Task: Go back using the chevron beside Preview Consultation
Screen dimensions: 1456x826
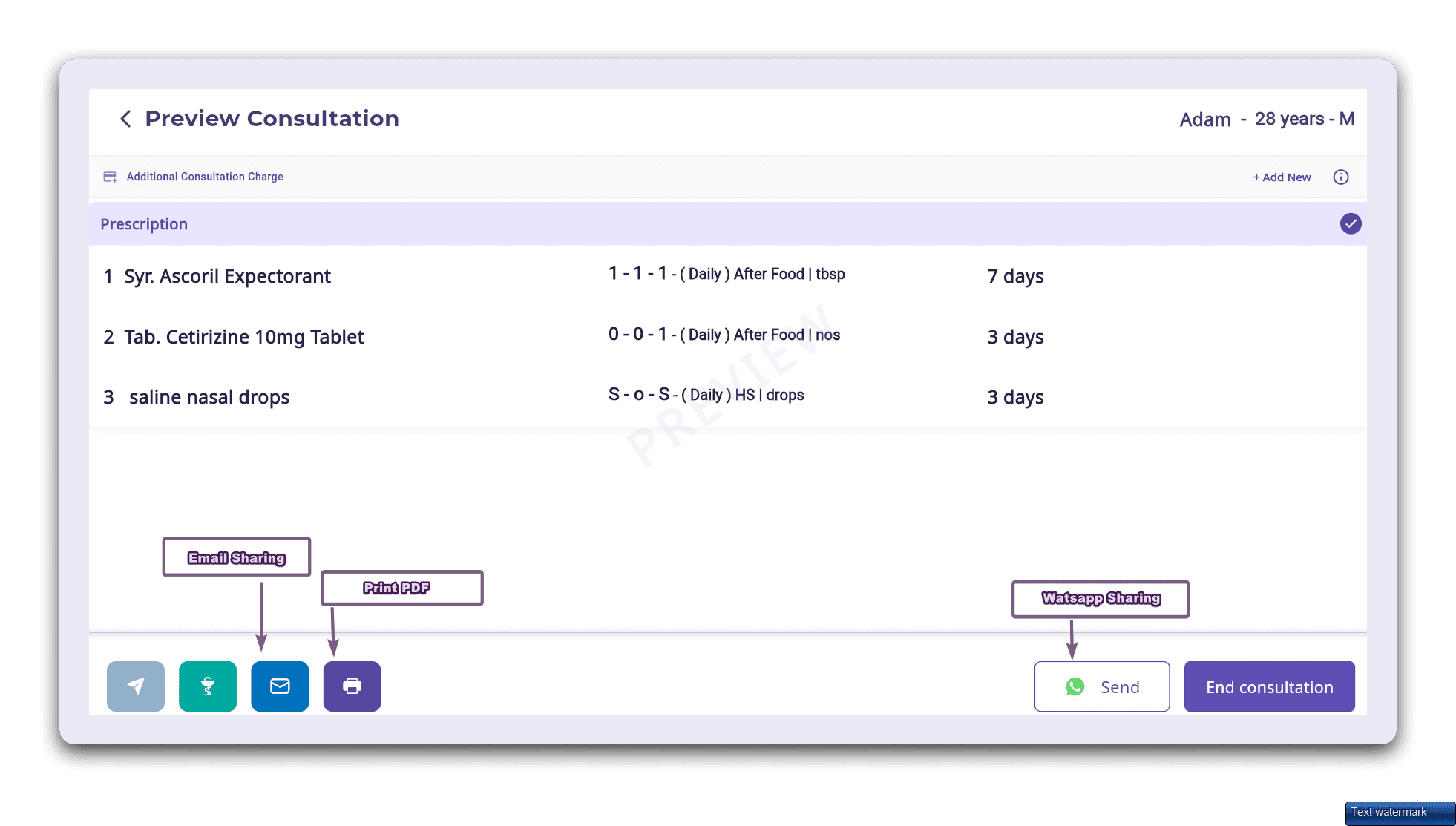Action: tap(125, 119)
